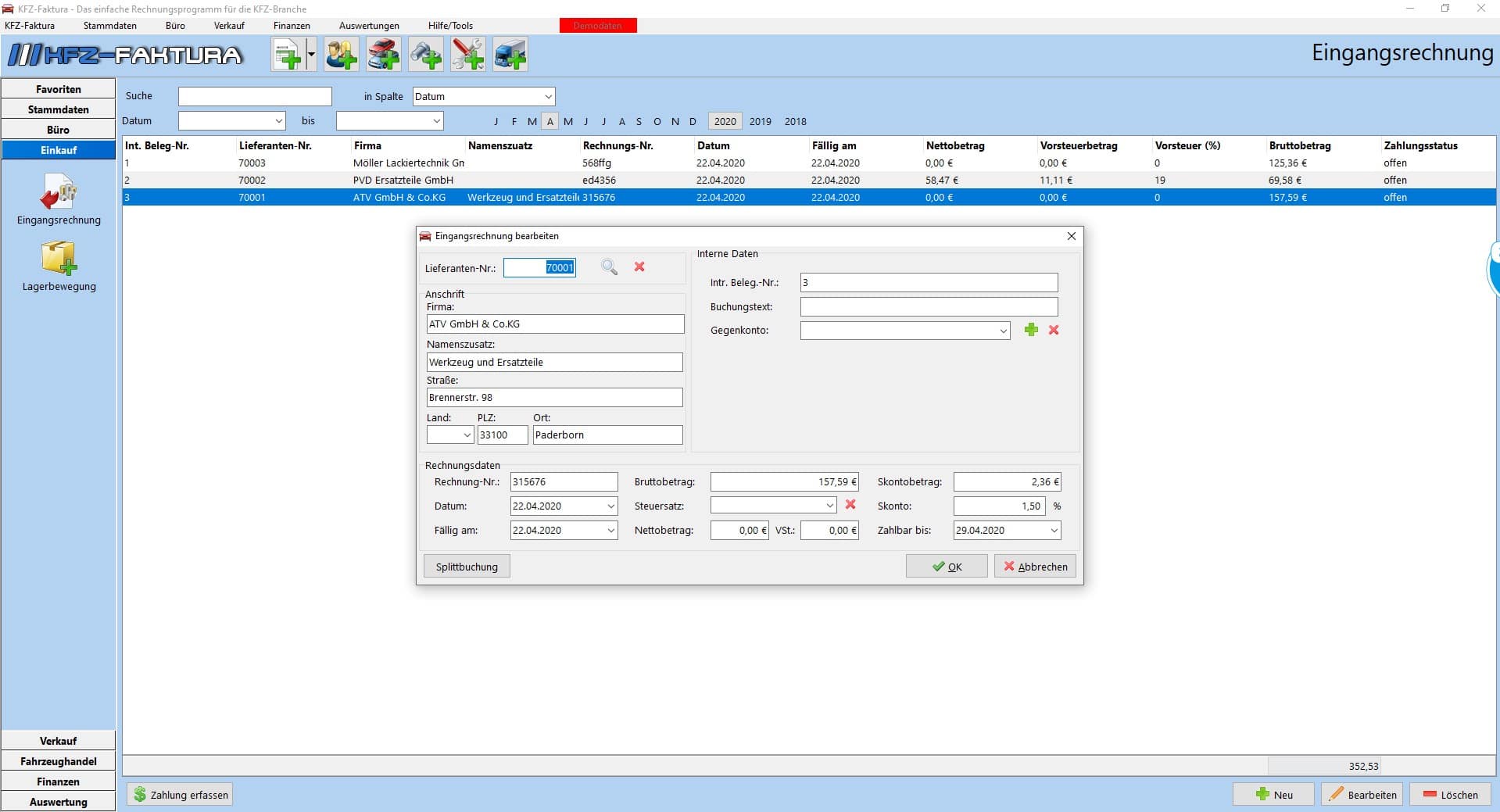Click the red Demodaten label

pyautogui.click(x=598, y=26)
